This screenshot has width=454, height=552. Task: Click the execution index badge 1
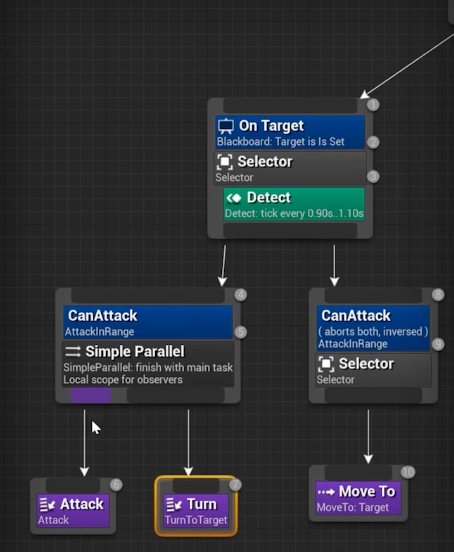[x=373, y=105]
